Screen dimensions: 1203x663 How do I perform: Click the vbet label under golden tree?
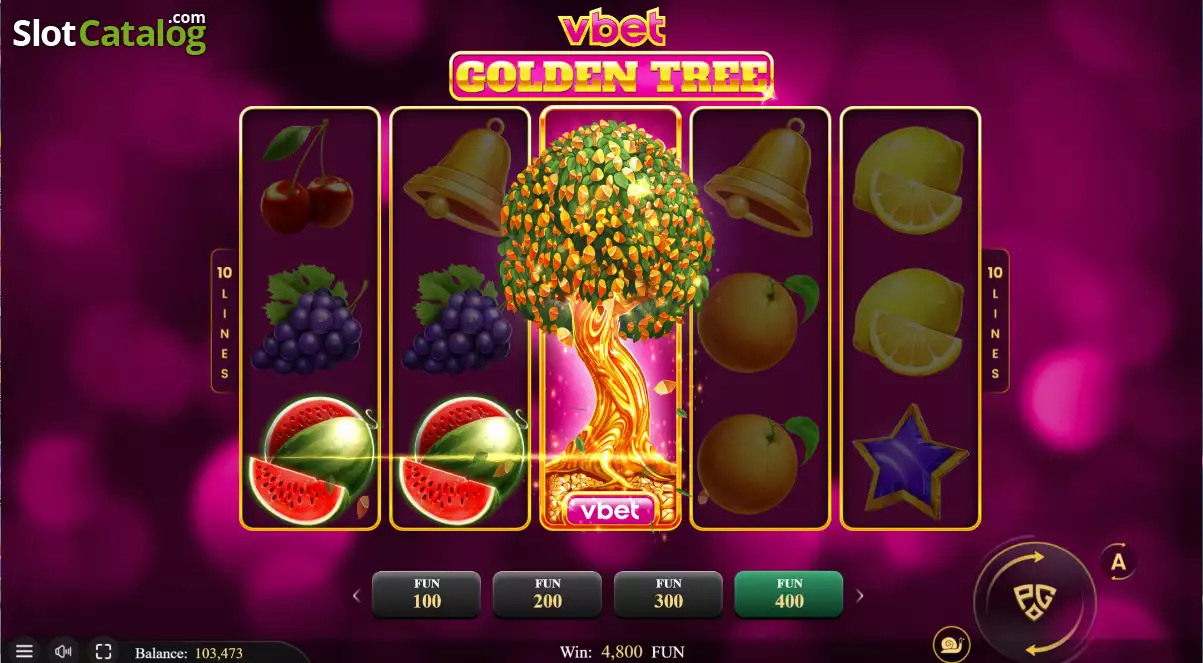(x=610, y=509)
